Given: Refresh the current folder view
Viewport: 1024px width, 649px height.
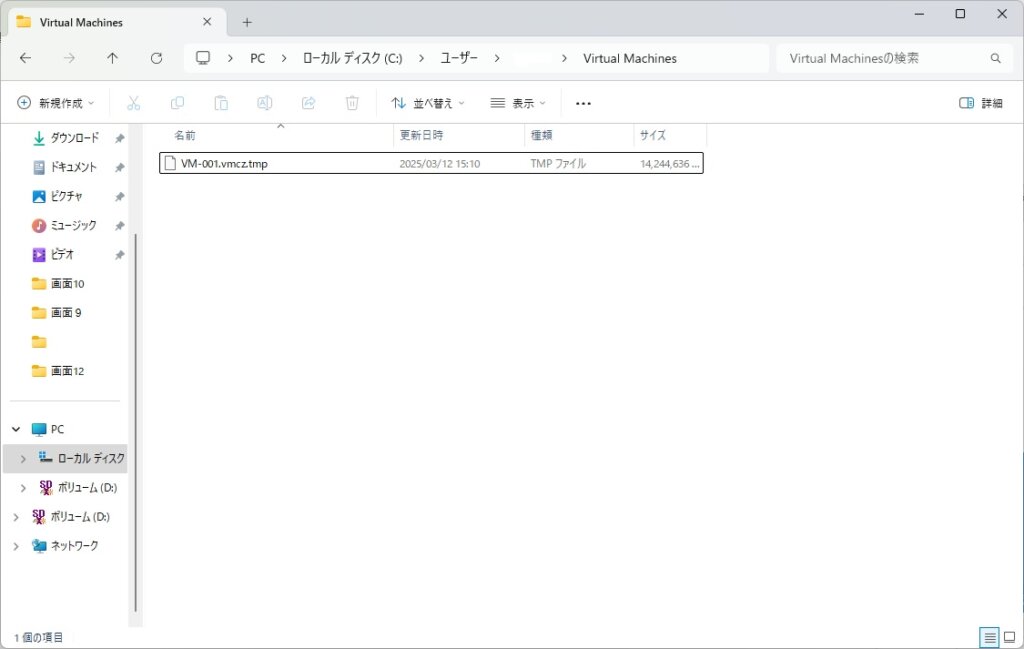Looking at the screenshot, I should pyautogui.click(x=156, y=58).
